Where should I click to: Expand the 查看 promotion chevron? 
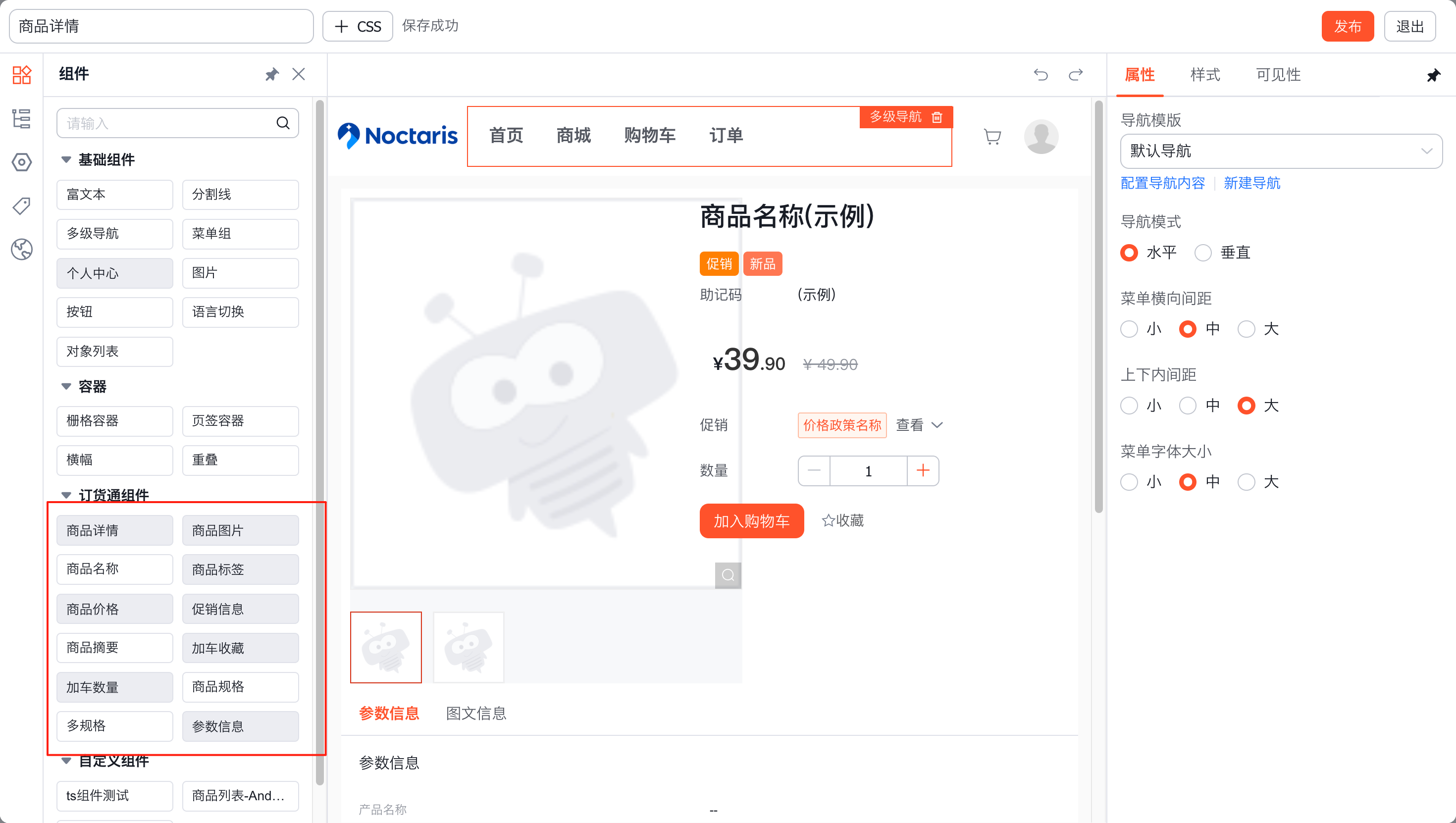[x=936, y=424]
